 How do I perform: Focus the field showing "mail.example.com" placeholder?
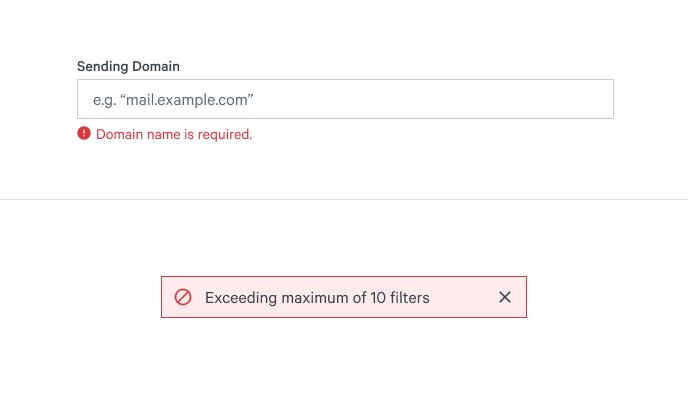point(345,99)
